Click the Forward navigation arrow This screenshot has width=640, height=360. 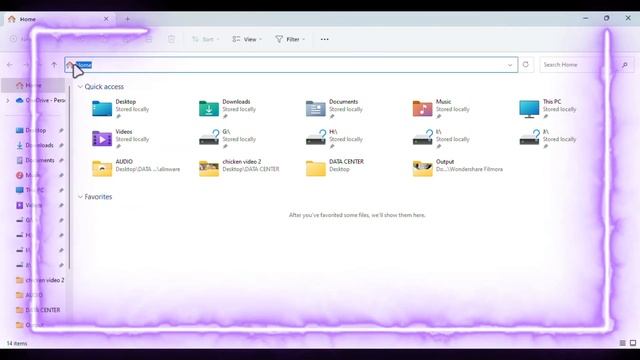[x=26, y=64]
